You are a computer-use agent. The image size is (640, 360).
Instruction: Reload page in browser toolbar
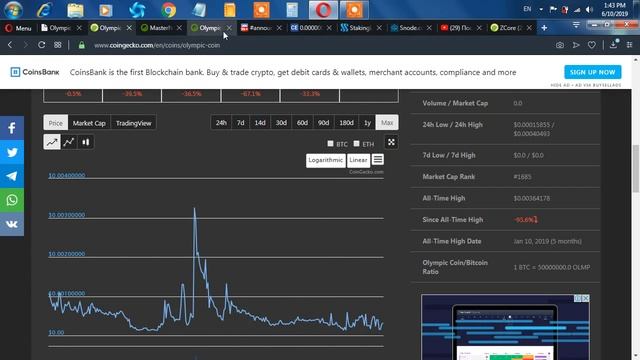click(x=41, y=45)
